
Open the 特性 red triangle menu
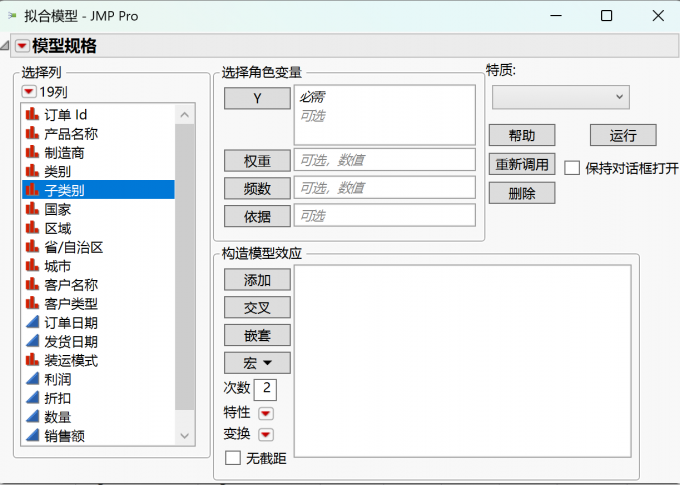coord(266,413)
